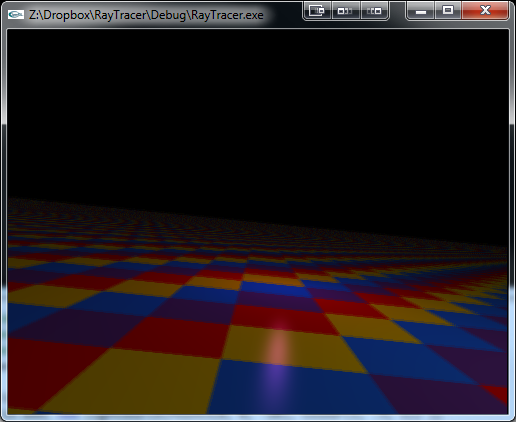This screenshot has width=516, height=422.
Task: Click the first extra title bar button with overlapping windows icon
Action: click(x=317, y=10)
